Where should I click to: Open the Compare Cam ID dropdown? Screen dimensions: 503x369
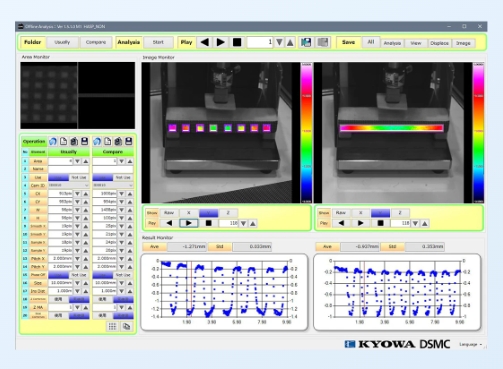[x=113, y=185]
